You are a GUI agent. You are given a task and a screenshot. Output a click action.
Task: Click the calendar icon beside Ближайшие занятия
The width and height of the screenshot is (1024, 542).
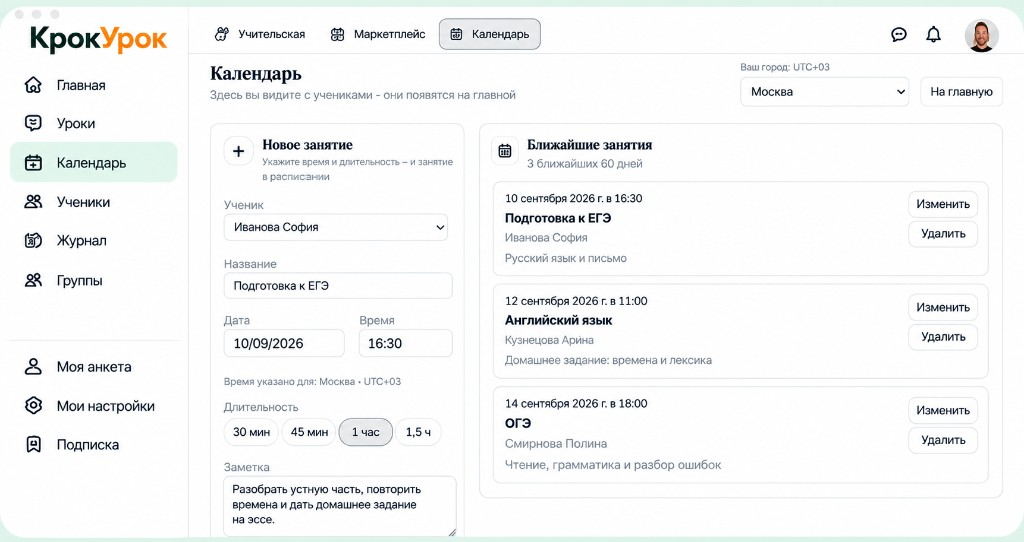click(x=505, y=151)
